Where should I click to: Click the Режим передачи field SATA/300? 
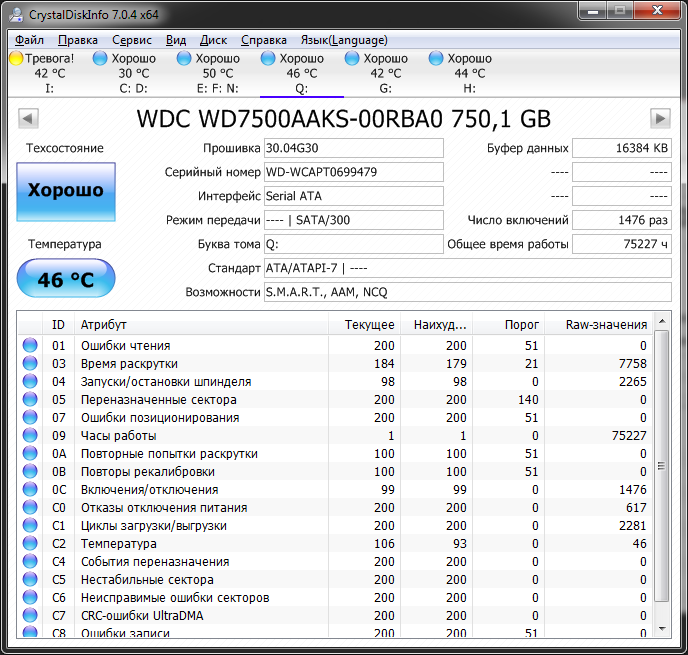353,220
